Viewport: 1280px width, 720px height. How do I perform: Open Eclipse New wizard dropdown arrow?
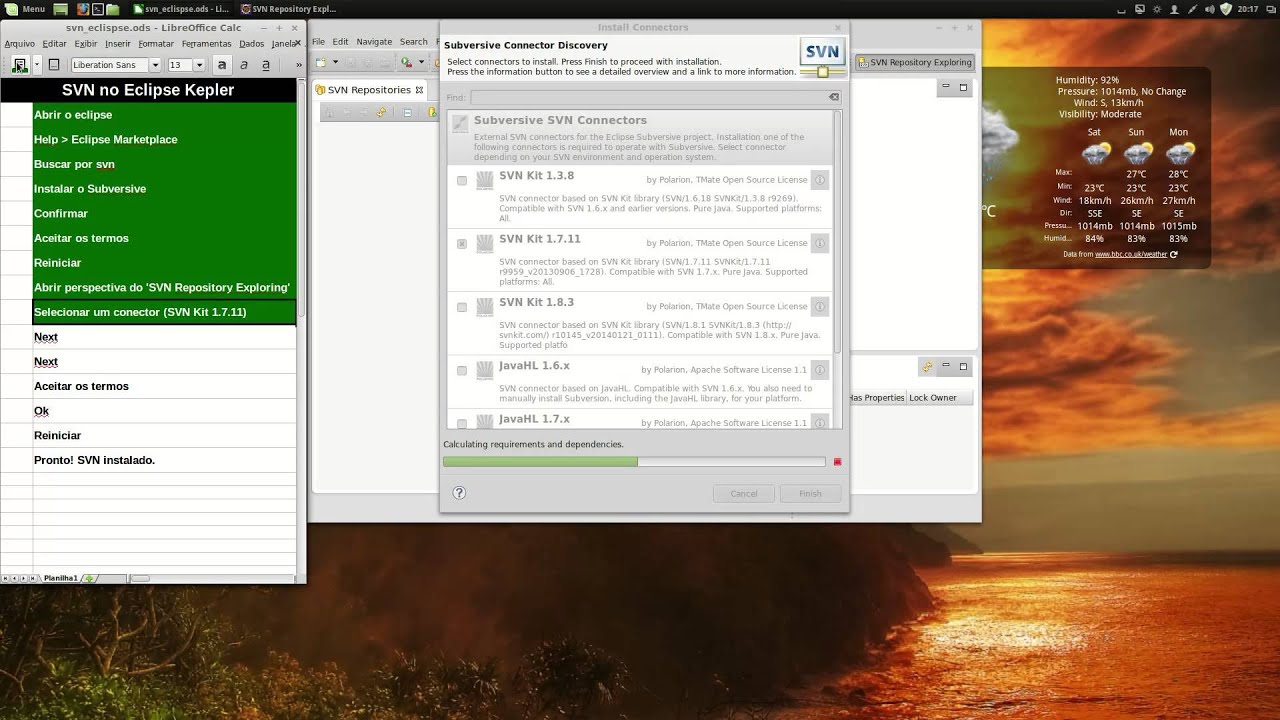coord(335,62)
